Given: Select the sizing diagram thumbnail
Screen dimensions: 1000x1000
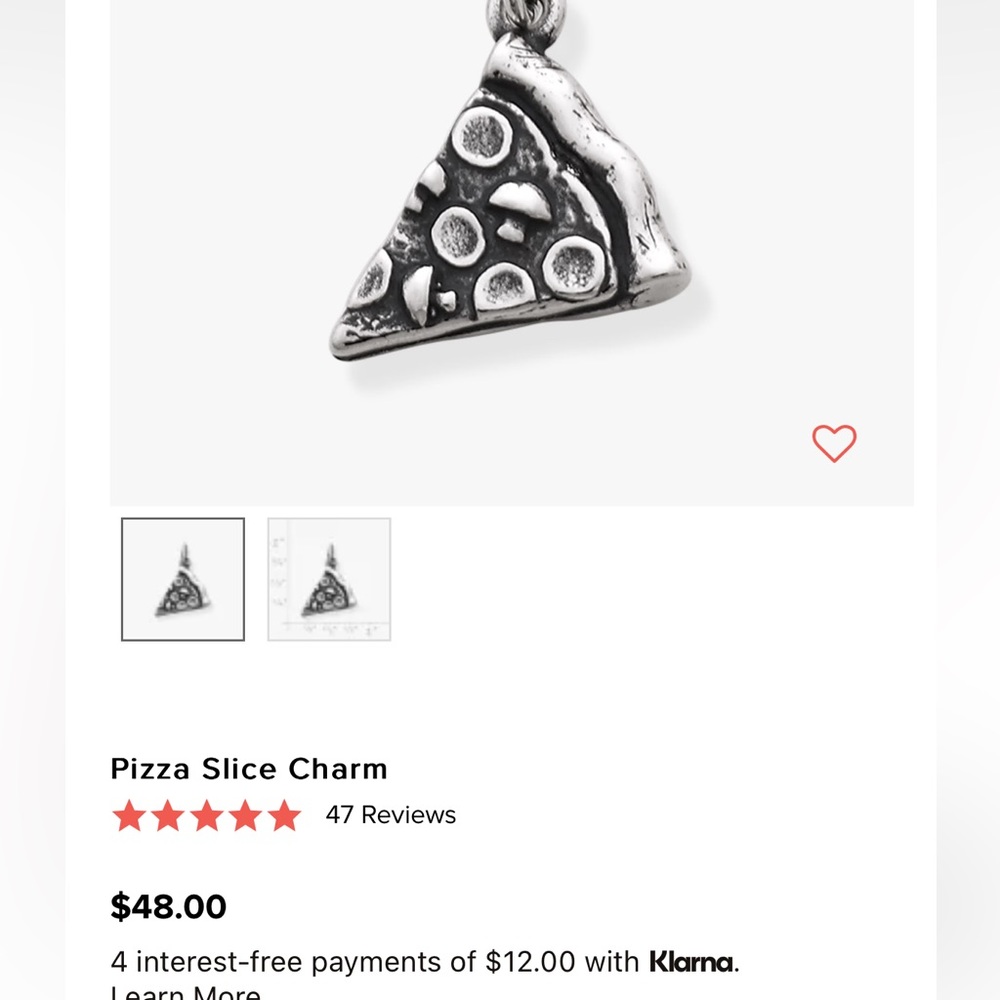Looking at the screenshot, I should coord(328,577).
